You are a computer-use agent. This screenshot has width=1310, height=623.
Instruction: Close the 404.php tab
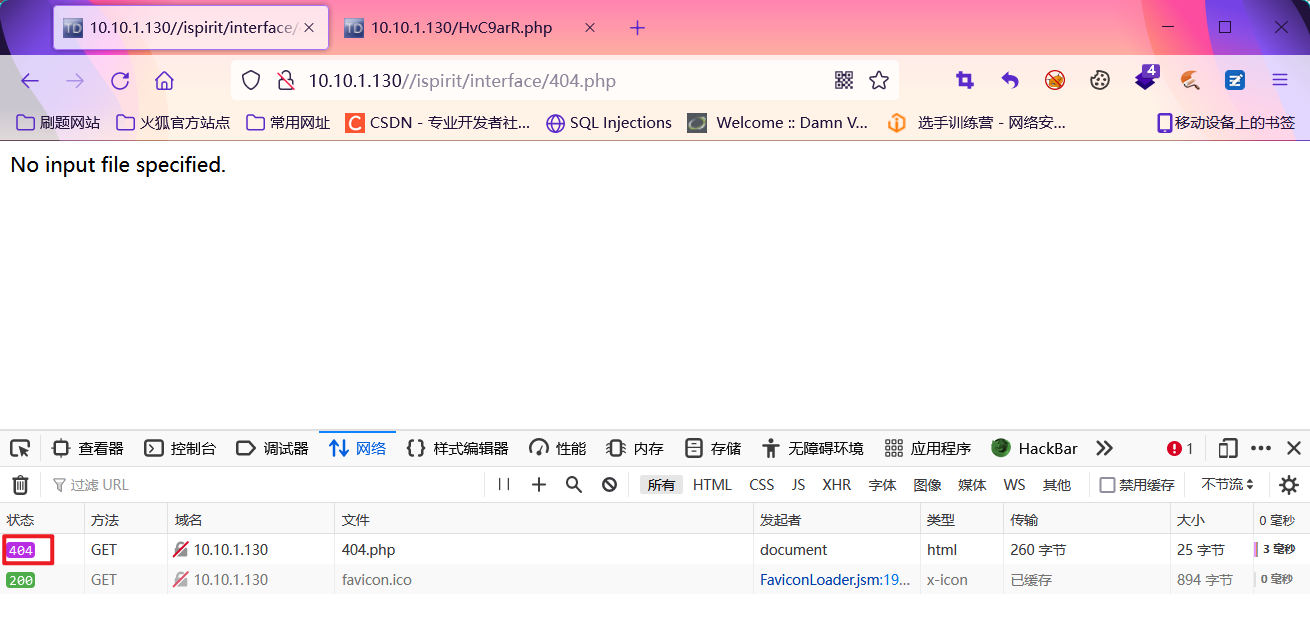[309, 28]
